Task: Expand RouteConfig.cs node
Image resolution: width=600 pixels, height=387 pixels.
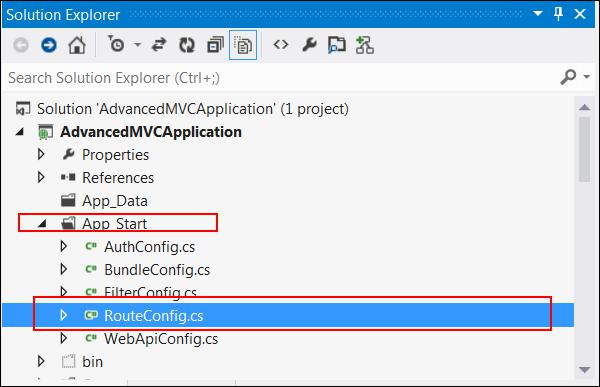Action: coord(64,315)
